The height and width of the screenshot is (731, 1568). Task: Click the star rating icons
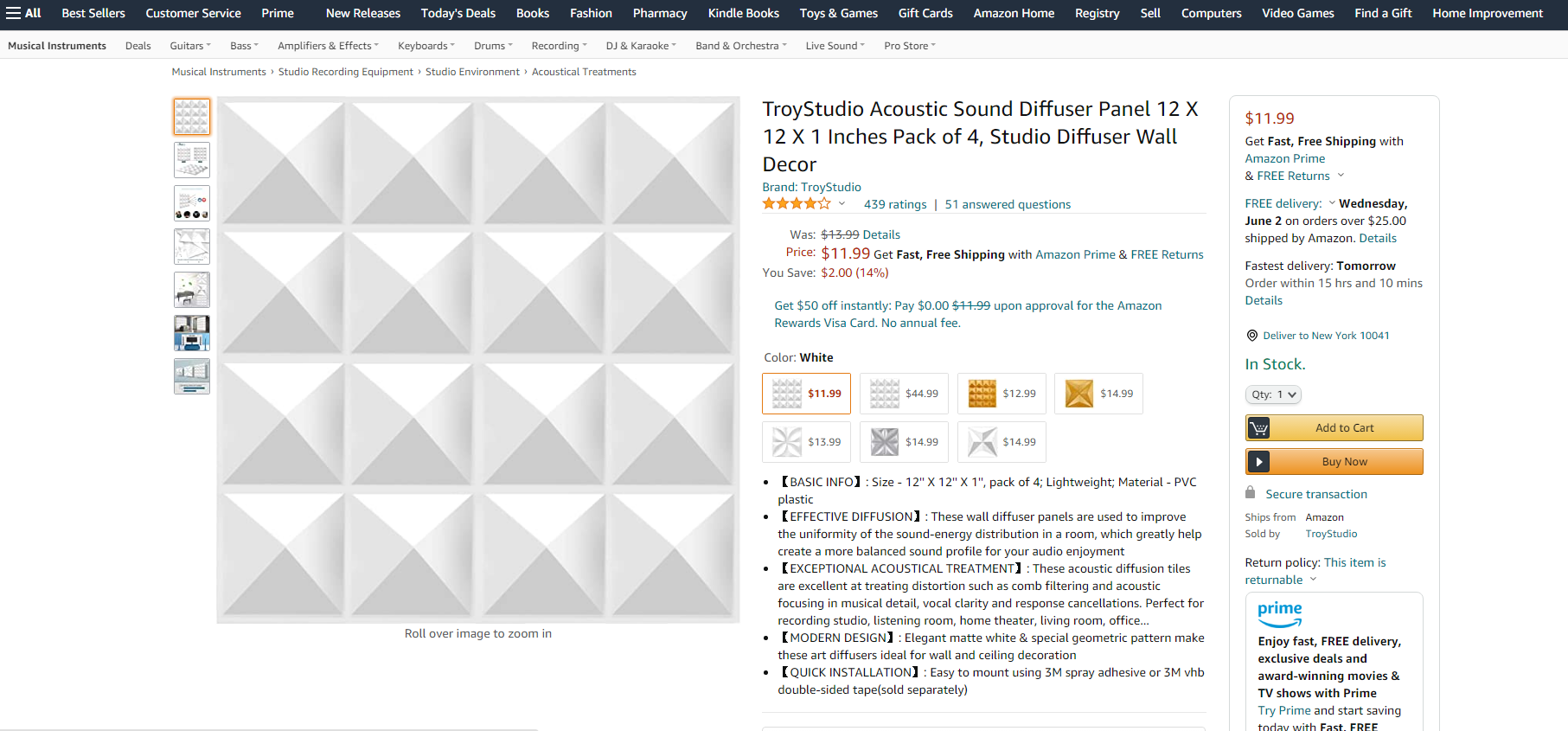[797, 204]
